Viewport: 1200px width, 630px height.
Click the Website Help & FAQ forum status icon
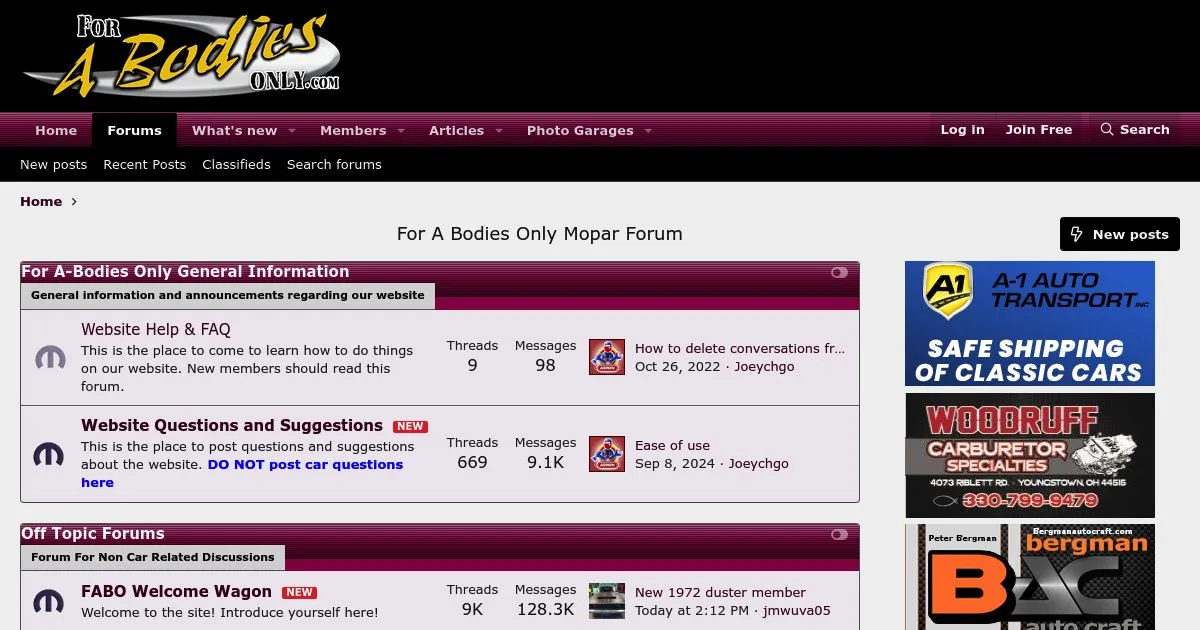click(x=50, y=358)
